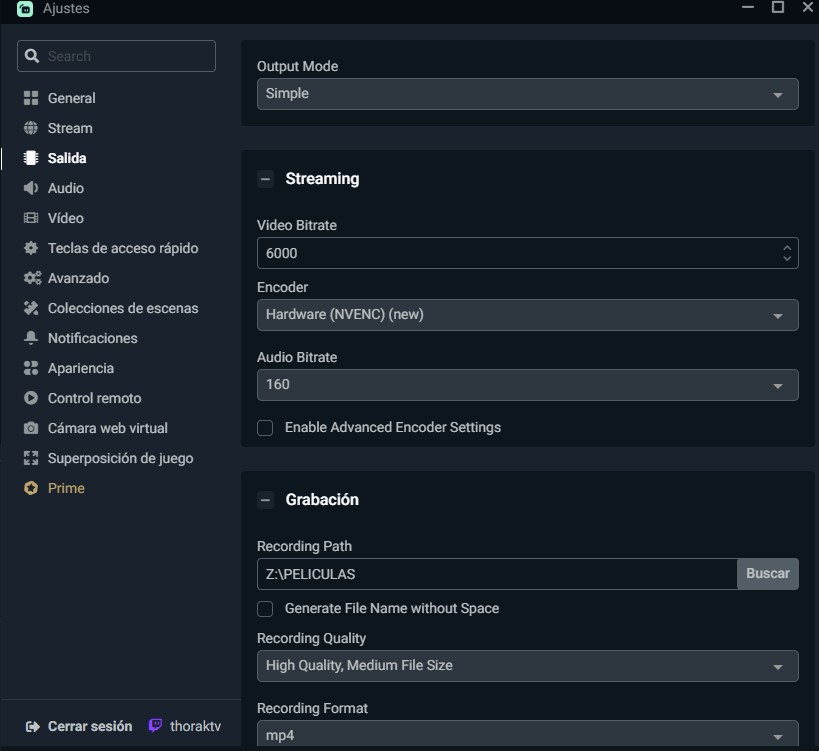Click the Avanzado gears icon

(31, 278)
